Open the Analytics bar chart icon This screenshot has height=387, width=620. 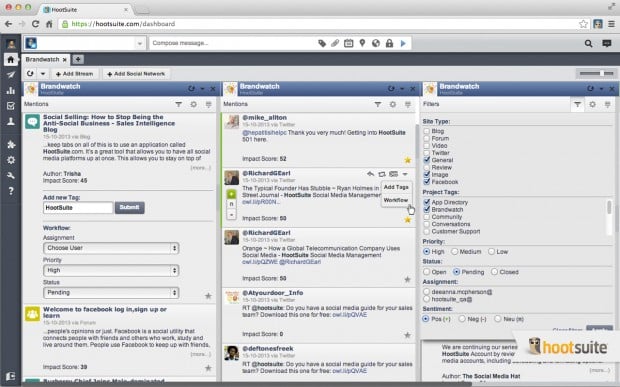[x=11, y=91]
